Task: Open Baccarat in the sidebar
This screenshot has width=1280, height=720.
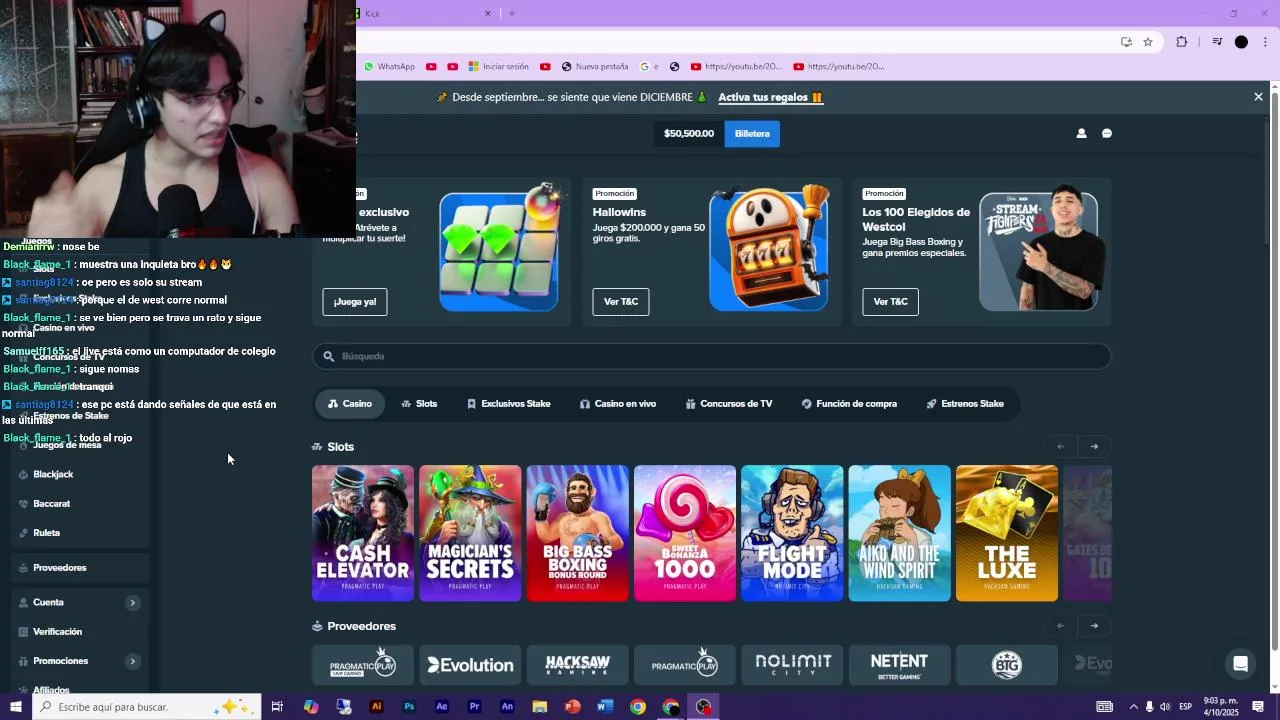Action: (x=78, y=504)
